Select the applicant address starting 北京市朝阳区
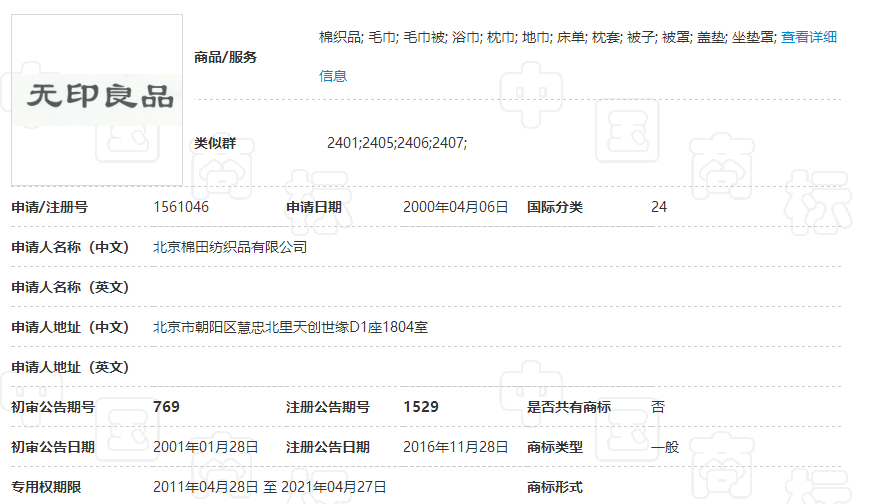The height and width of the screenshot is (504, 871). tap(291, 327)
